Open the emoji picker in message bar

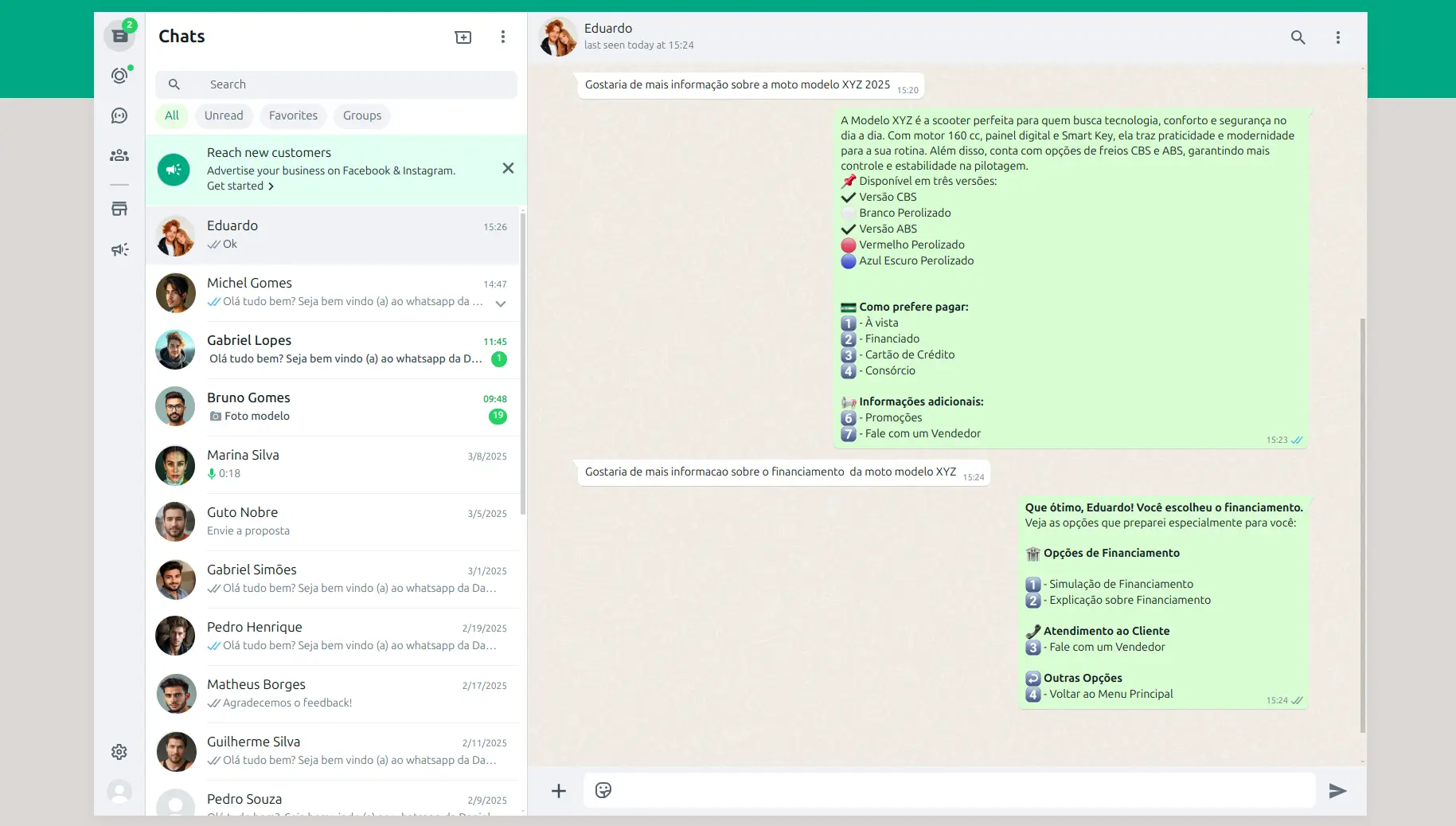pyautogui.click(x=603, y=790)
